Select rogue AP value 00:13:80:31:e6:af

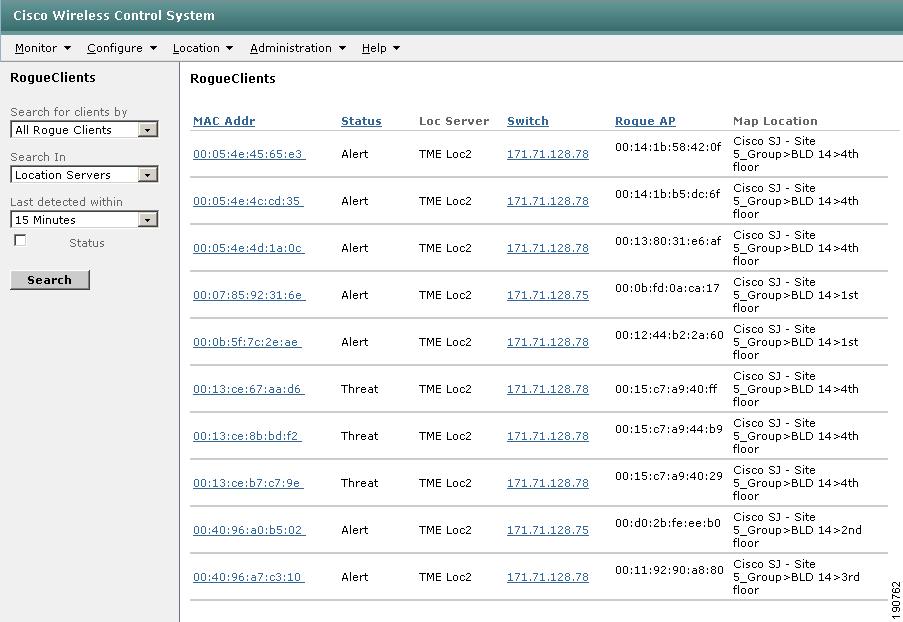[668, 241]
